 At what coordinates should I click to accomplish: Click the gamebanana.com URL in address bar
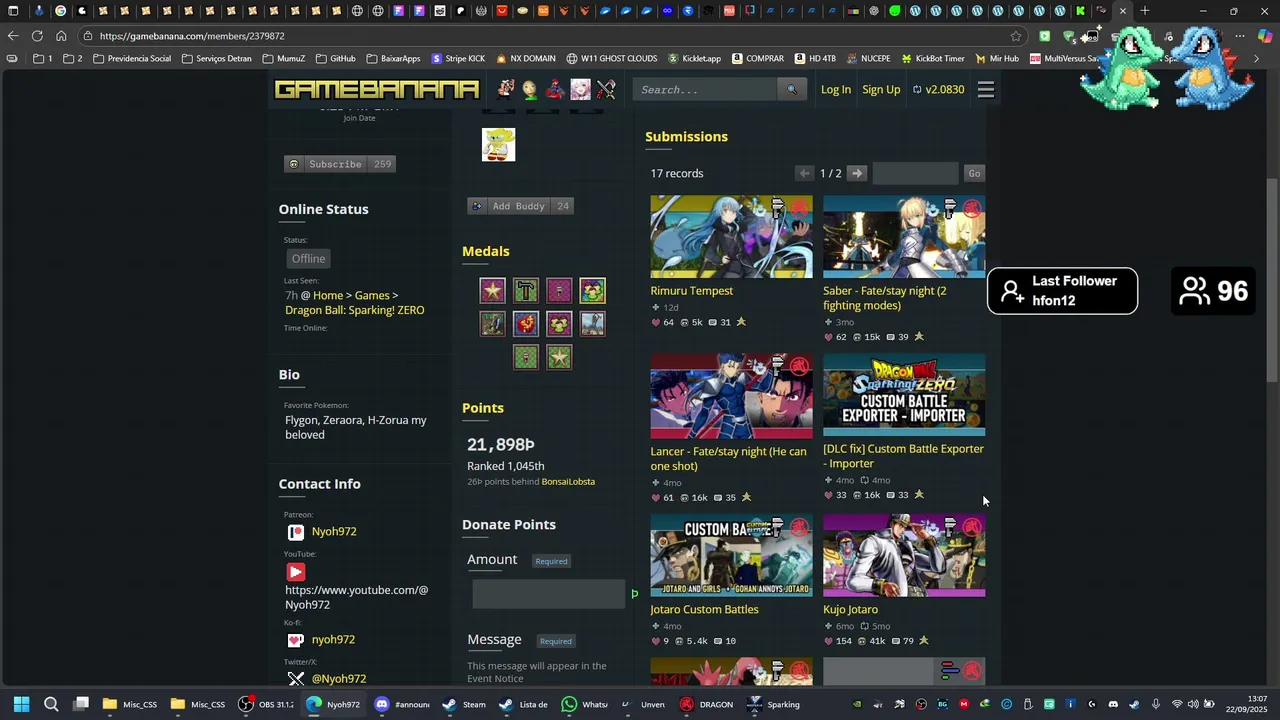pos(192,36)
